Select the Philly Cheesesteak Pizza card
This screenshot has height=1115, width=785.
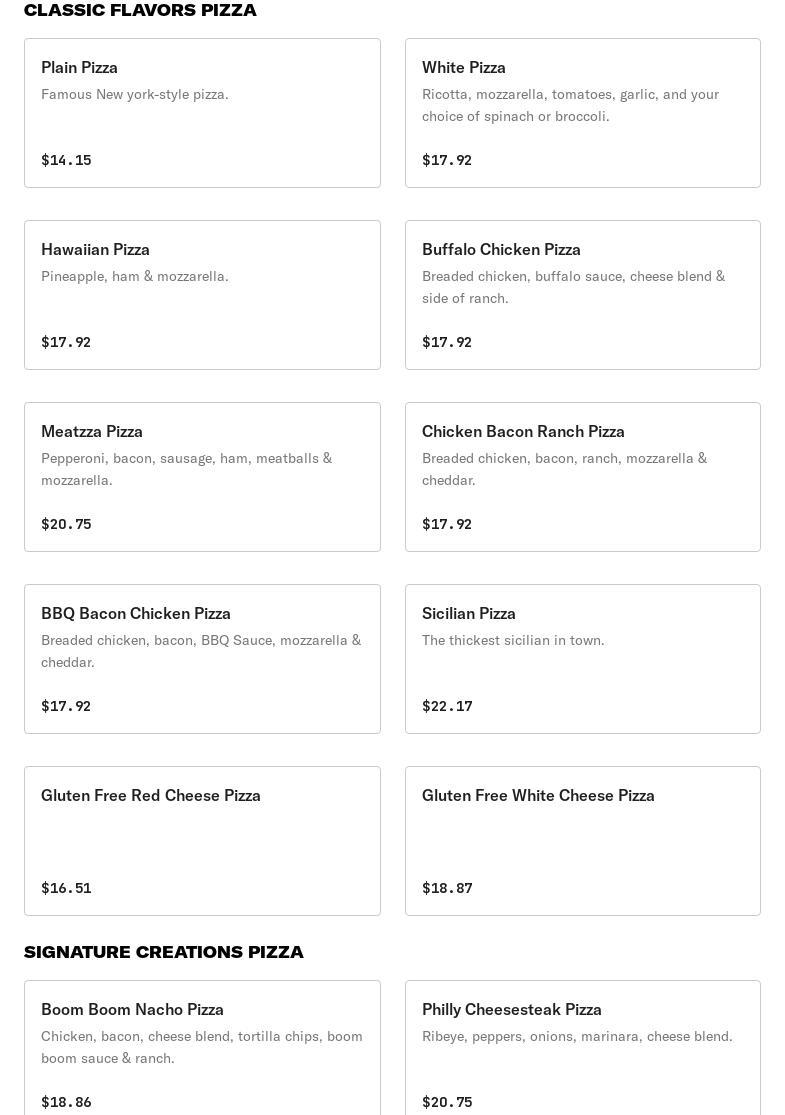[582, 1048]
